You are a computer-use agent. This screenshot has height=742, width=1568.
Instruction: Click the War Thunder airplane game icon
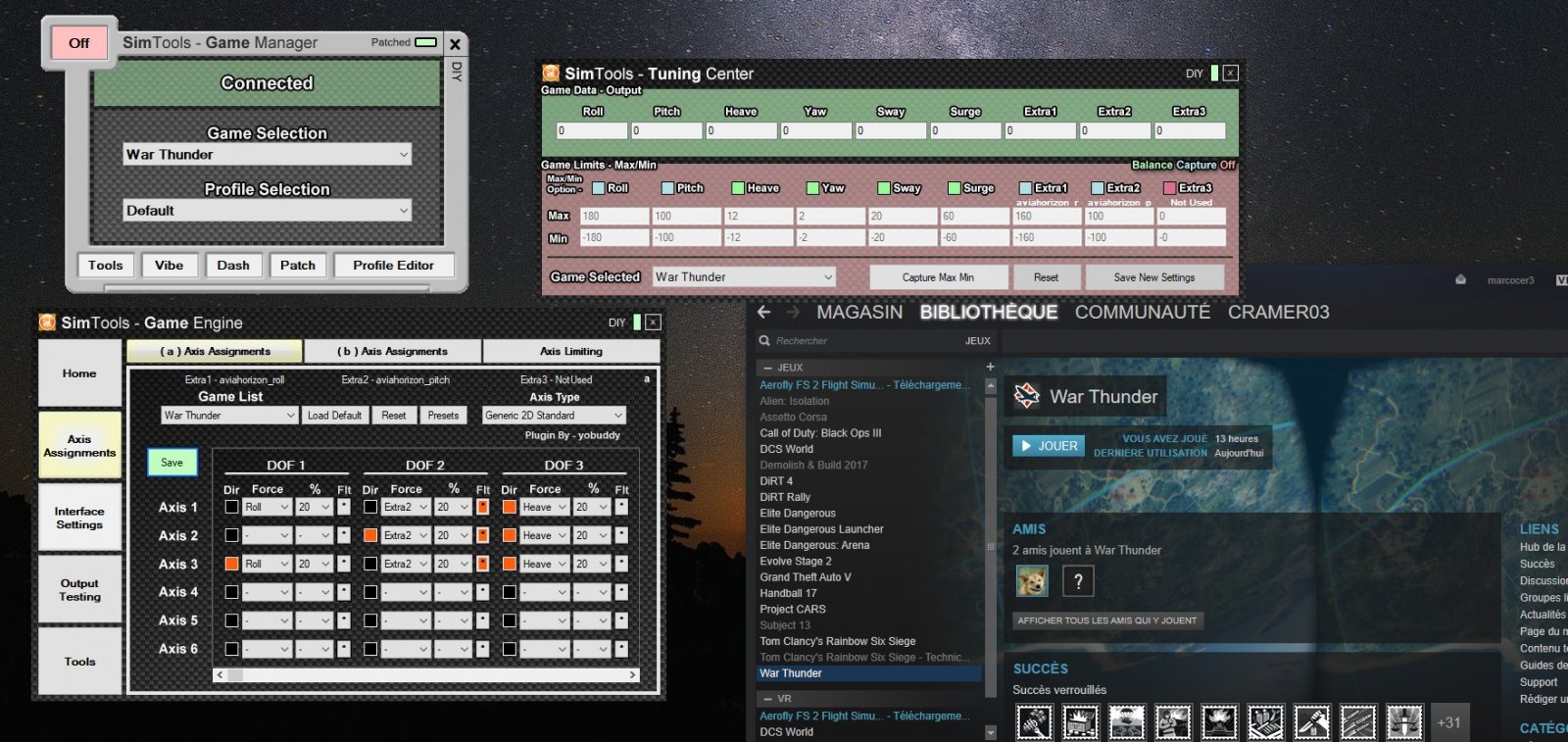click(1027, 396)
